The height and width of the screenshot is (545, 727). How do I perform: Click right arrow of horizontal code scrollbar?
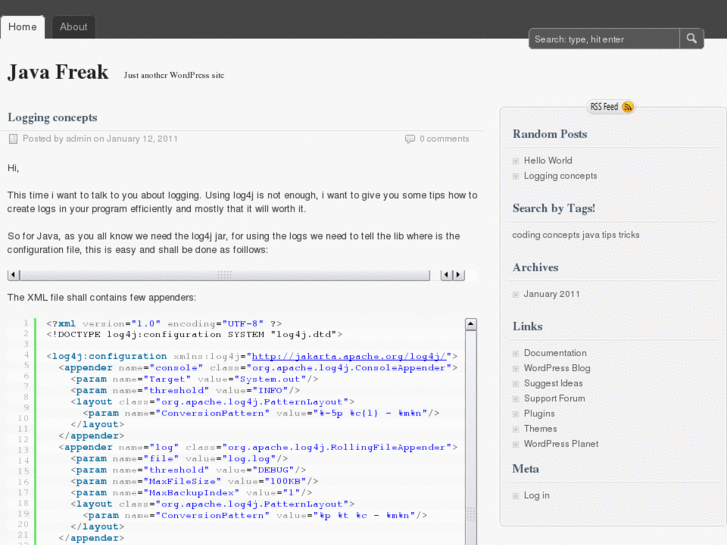458,275
